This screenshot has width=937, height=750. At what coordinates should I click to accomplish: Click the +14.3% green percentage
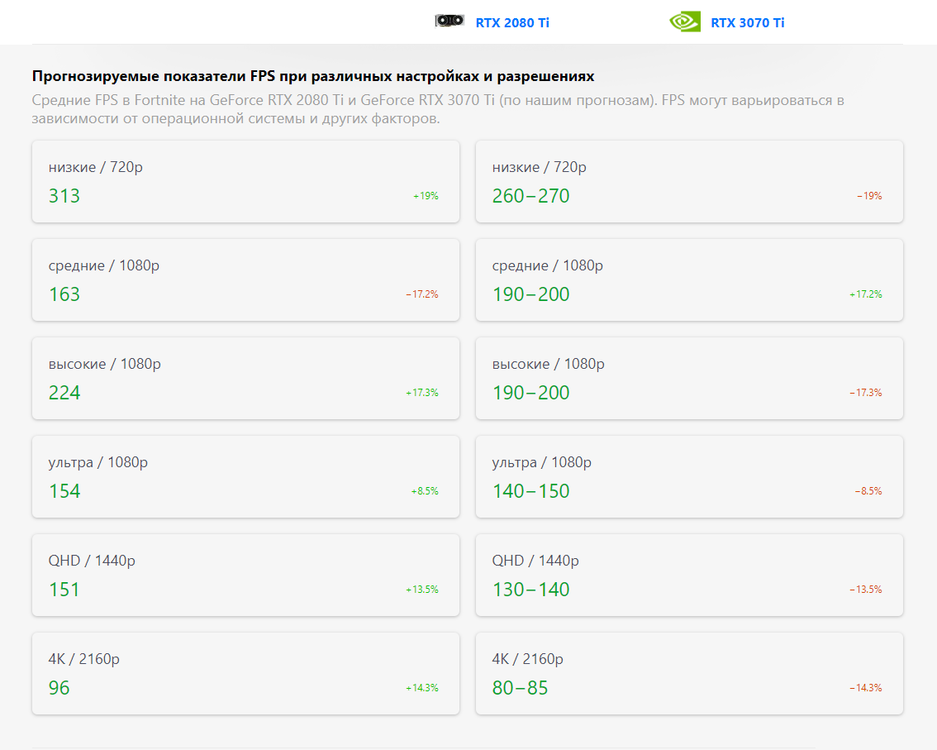422,688
